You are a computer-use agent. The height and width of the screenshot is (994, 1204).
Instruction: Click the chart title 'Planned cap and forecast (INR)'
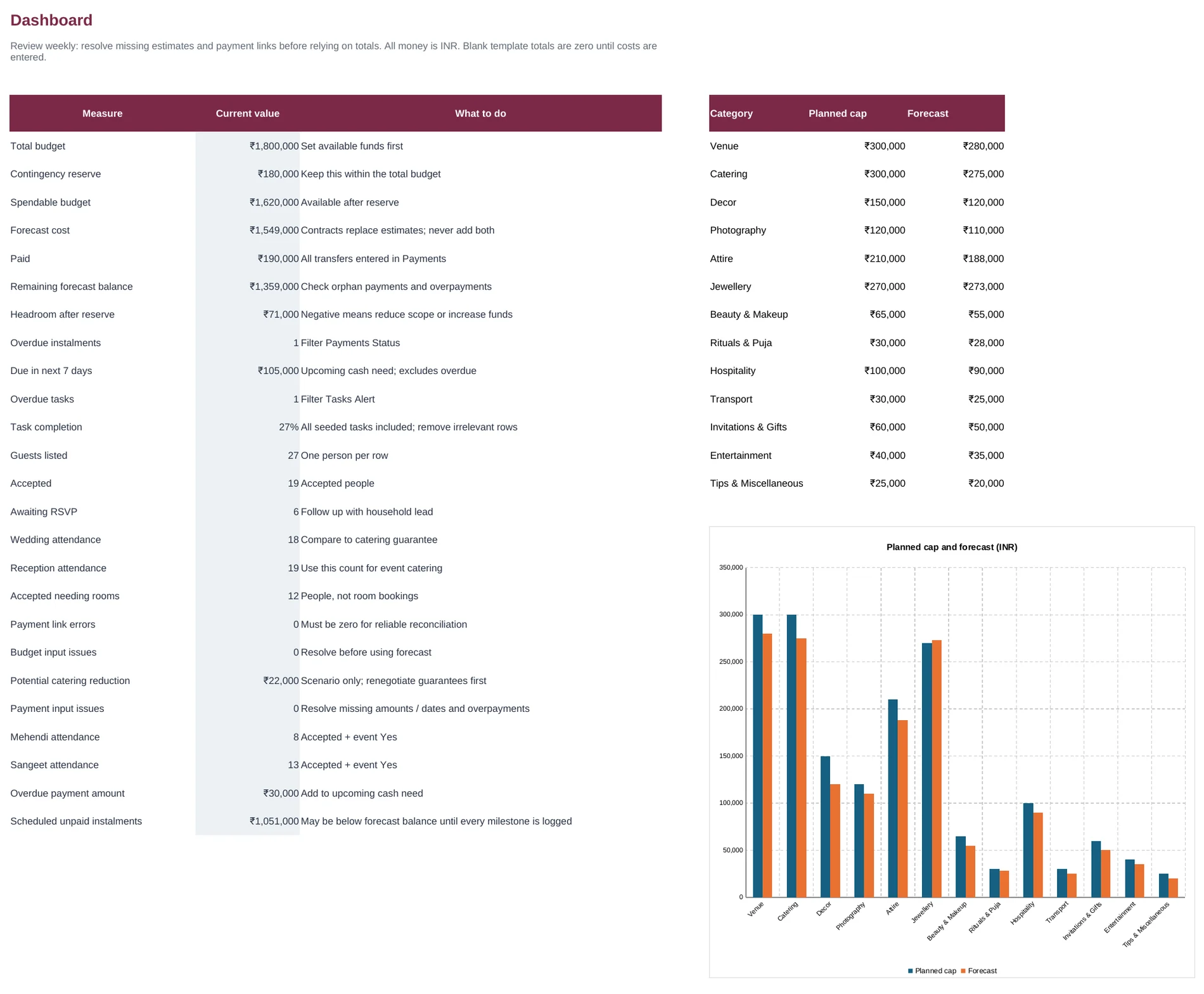coord(952,547)
